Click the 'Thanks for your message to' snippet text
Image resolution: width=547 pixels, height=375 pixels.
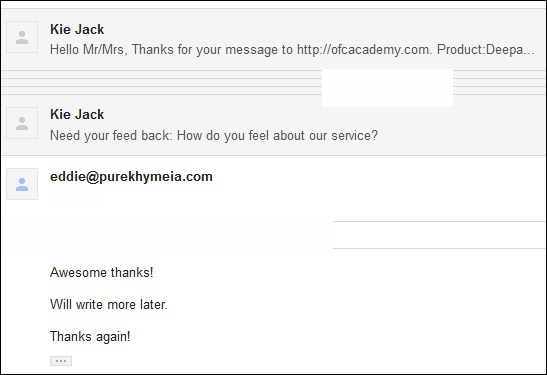(x=212, y=50)
